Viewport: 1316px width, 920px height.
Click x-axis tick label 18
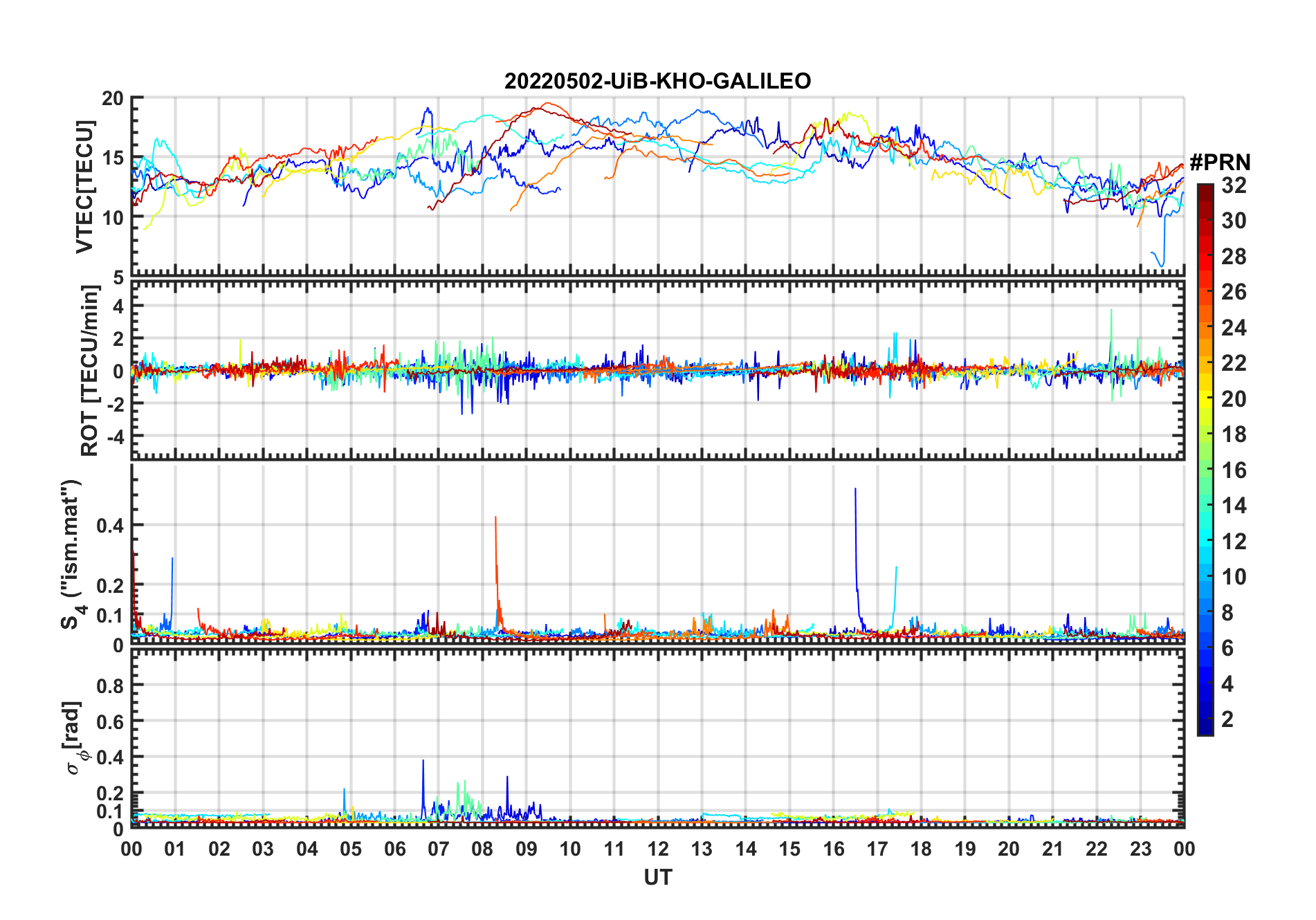921,849
